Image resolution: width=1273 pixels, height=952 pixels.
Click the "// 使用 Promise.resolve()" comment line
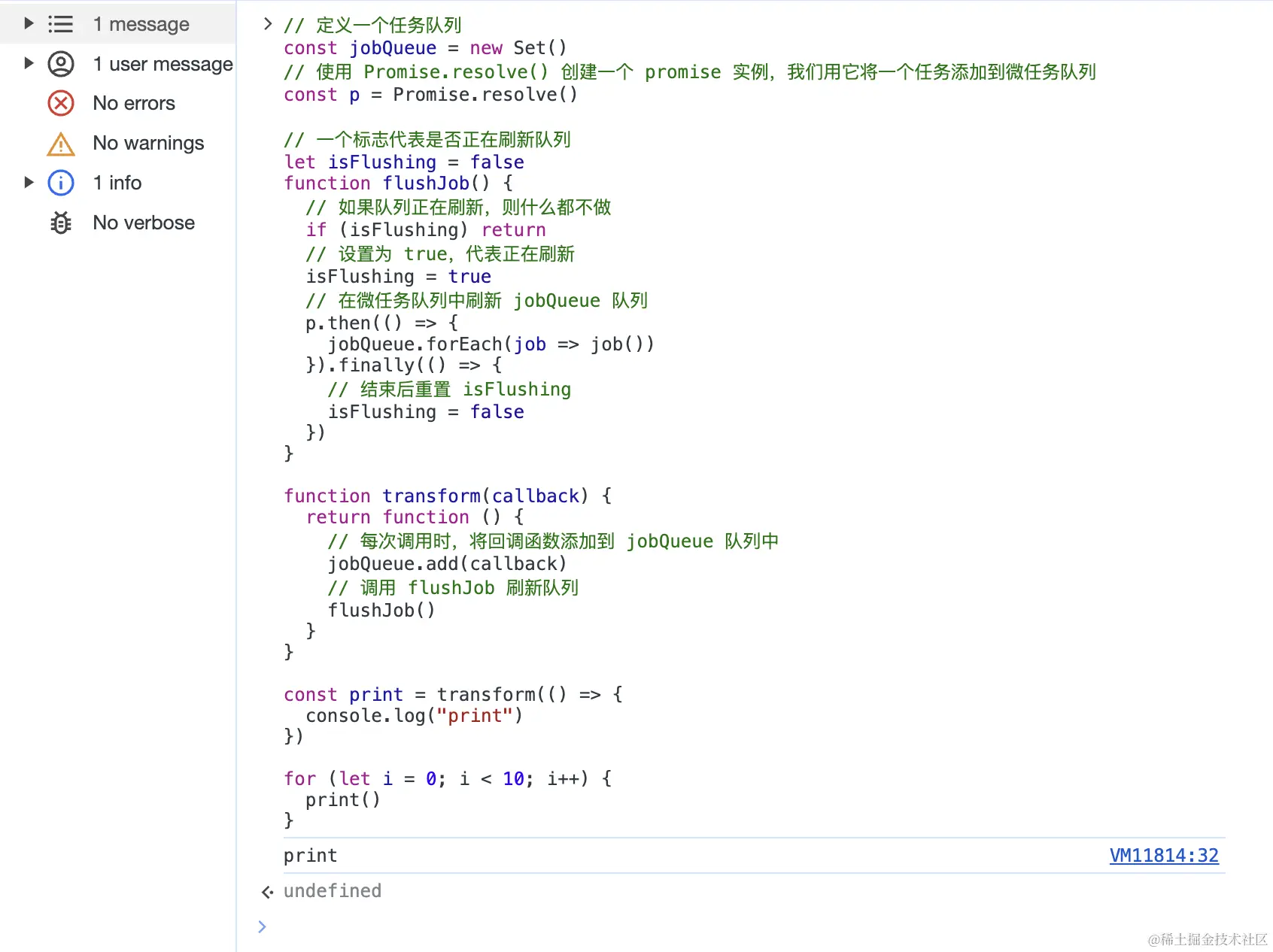click(690, 72)
